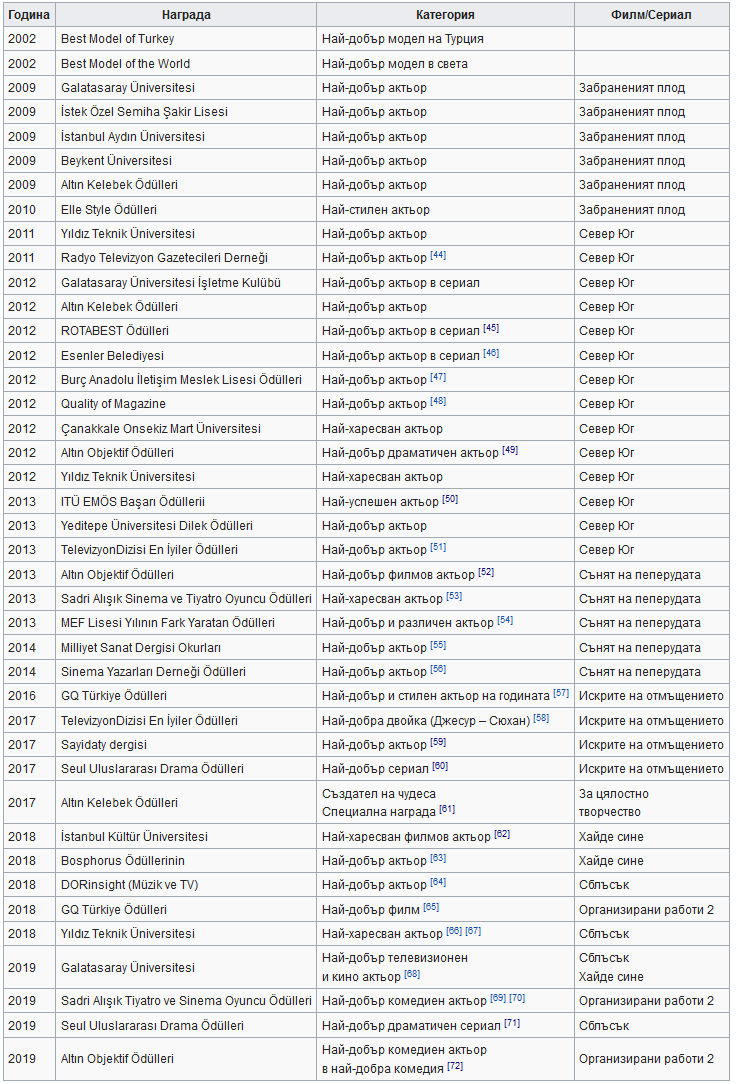Follow citation 61 after Специална награда
Image resolution: width=738 pixels, height=1084 pixels.
tap(447, 809)
